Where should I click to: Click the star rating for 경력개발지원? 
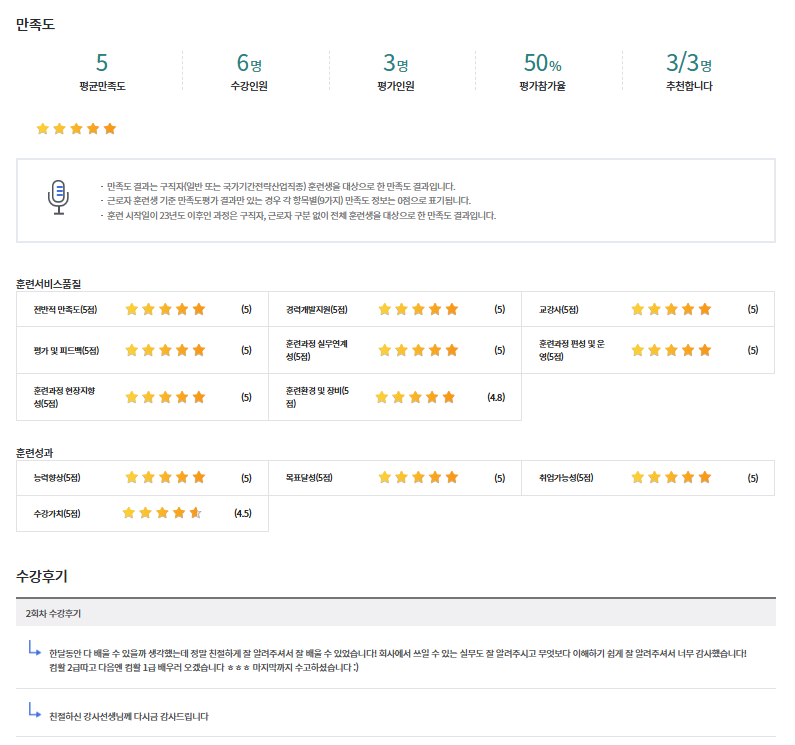click(x=418, y=309)
